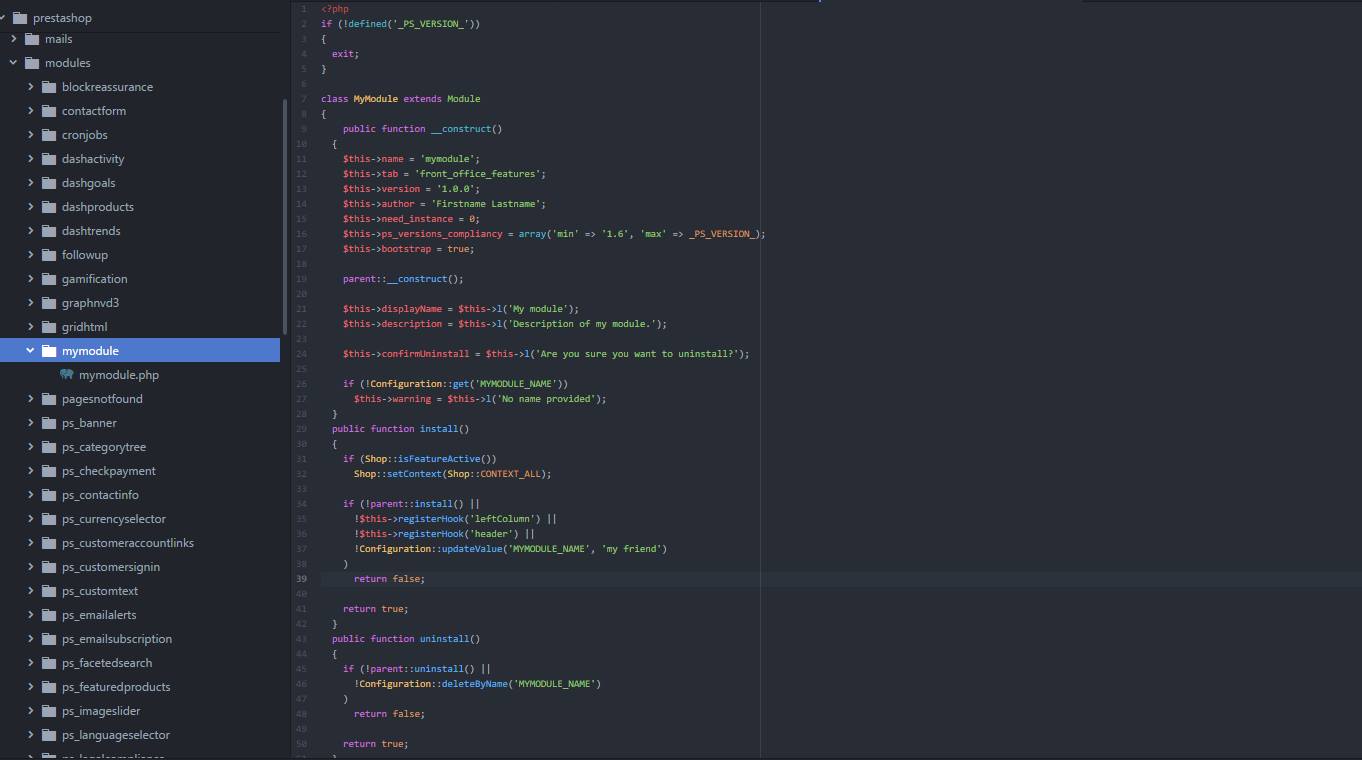
Task: Click line number 39 in gutter
Action: [302, 579]
